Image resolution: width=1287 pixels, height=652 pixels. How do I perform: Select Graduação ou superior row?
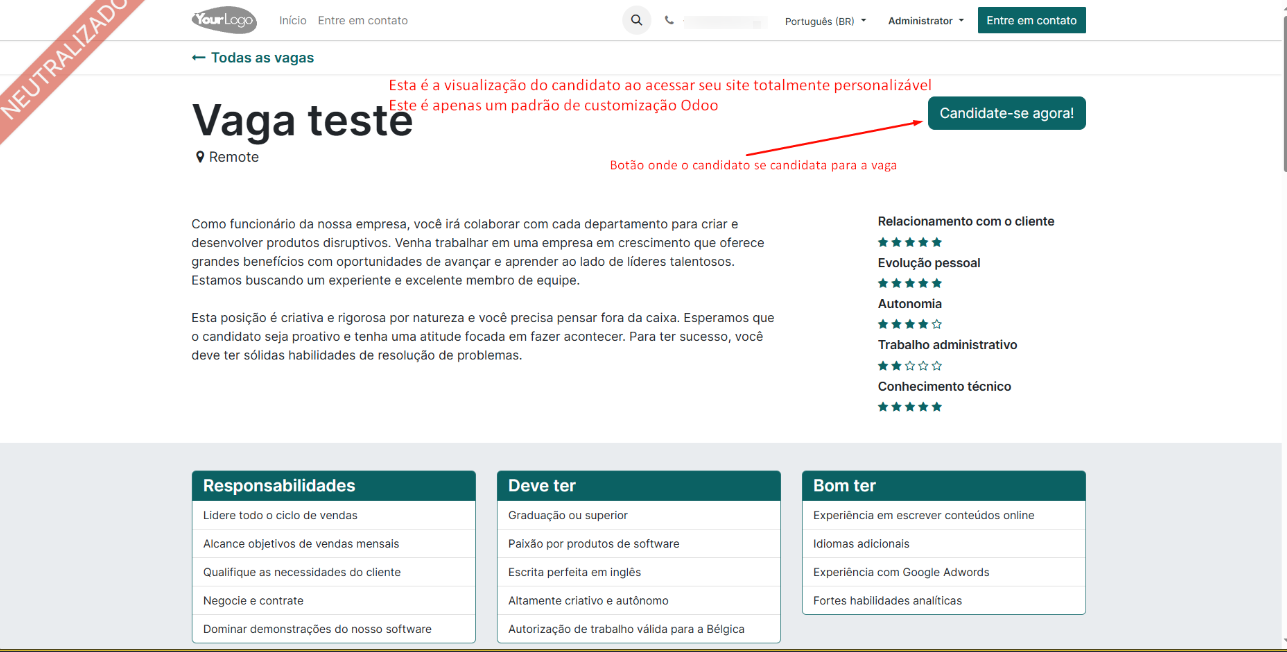[638, 515]
